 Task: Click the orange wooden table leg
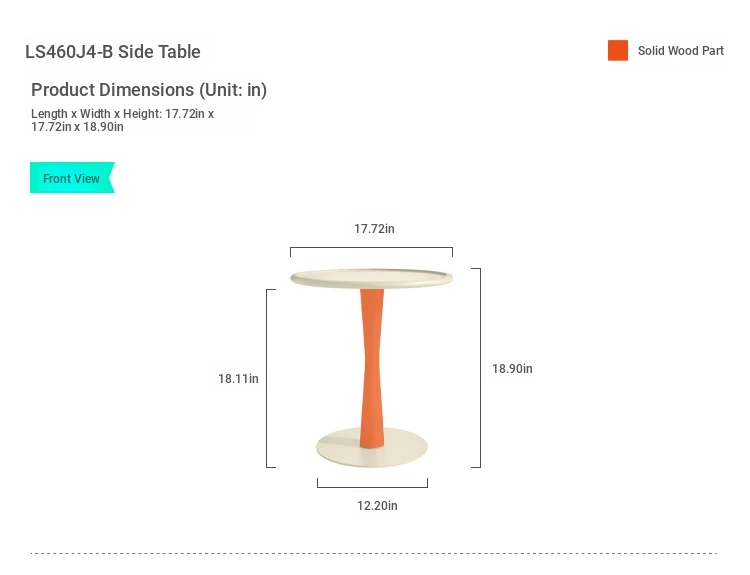(x=372, y=368)
